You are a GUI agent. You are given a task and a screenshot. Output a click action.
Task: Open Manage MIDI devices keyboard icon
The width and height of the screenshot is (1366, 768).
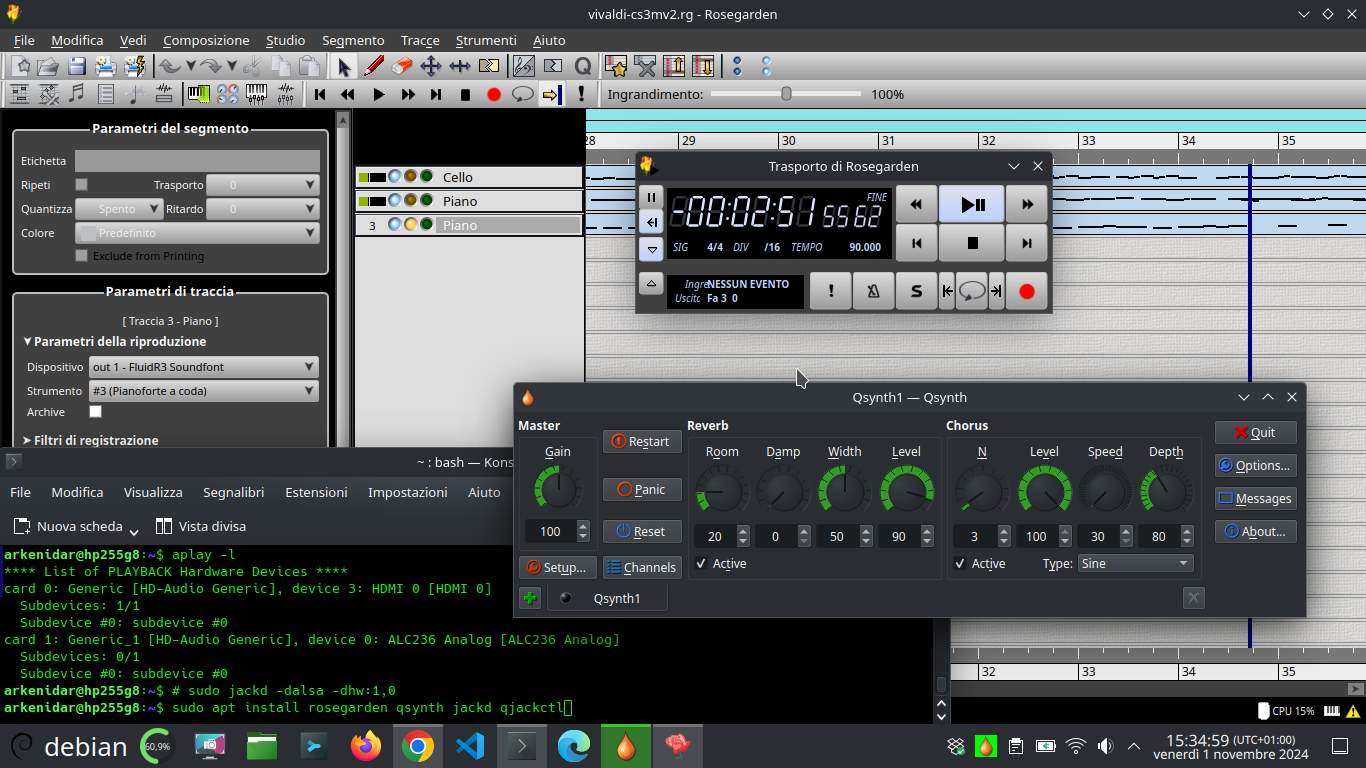[199, 94]
